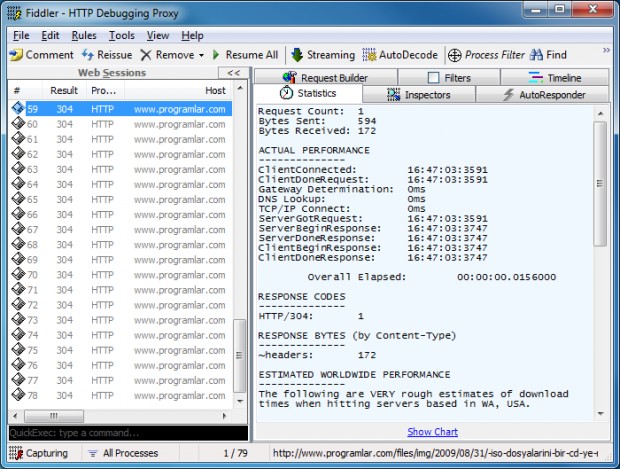Open the File menu
The width and height of the screenshot is (620, 469).
[x=21, y=36]
